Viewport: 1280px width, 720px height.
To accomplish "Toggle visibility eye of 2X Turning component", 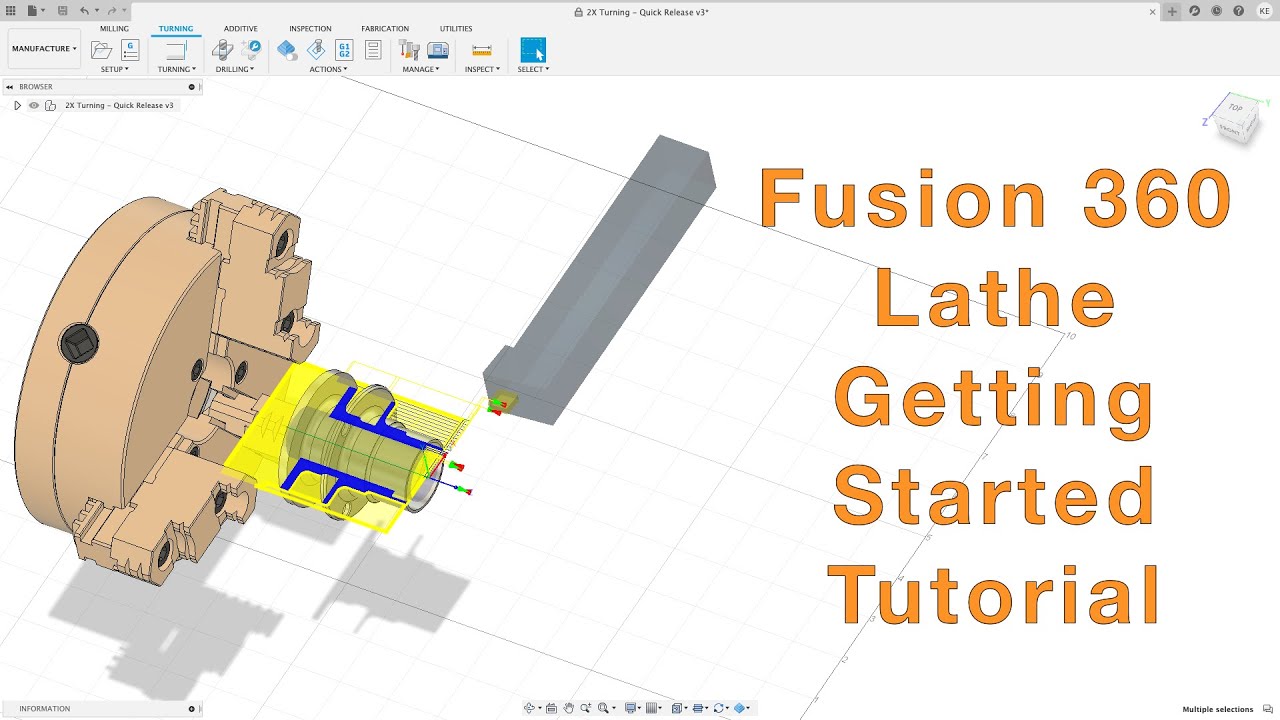I will pyautogui.click(x=34, y=105).
